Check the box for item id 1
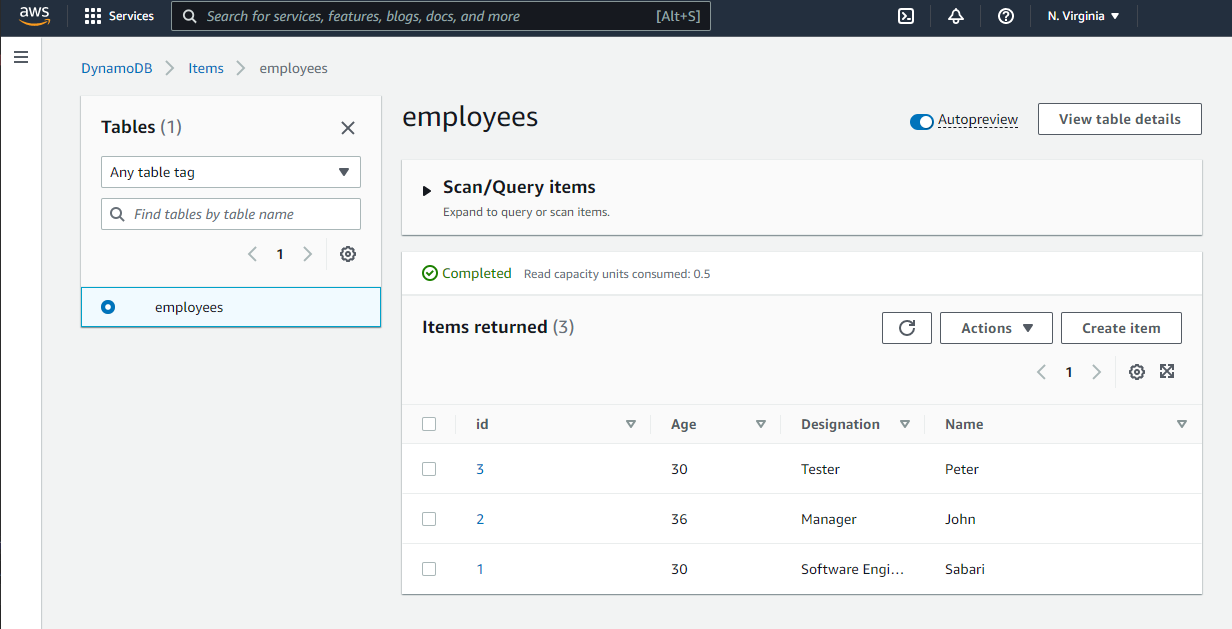Screen dimensions: 1232x629 pyautogui.click(x=429, y=569)
